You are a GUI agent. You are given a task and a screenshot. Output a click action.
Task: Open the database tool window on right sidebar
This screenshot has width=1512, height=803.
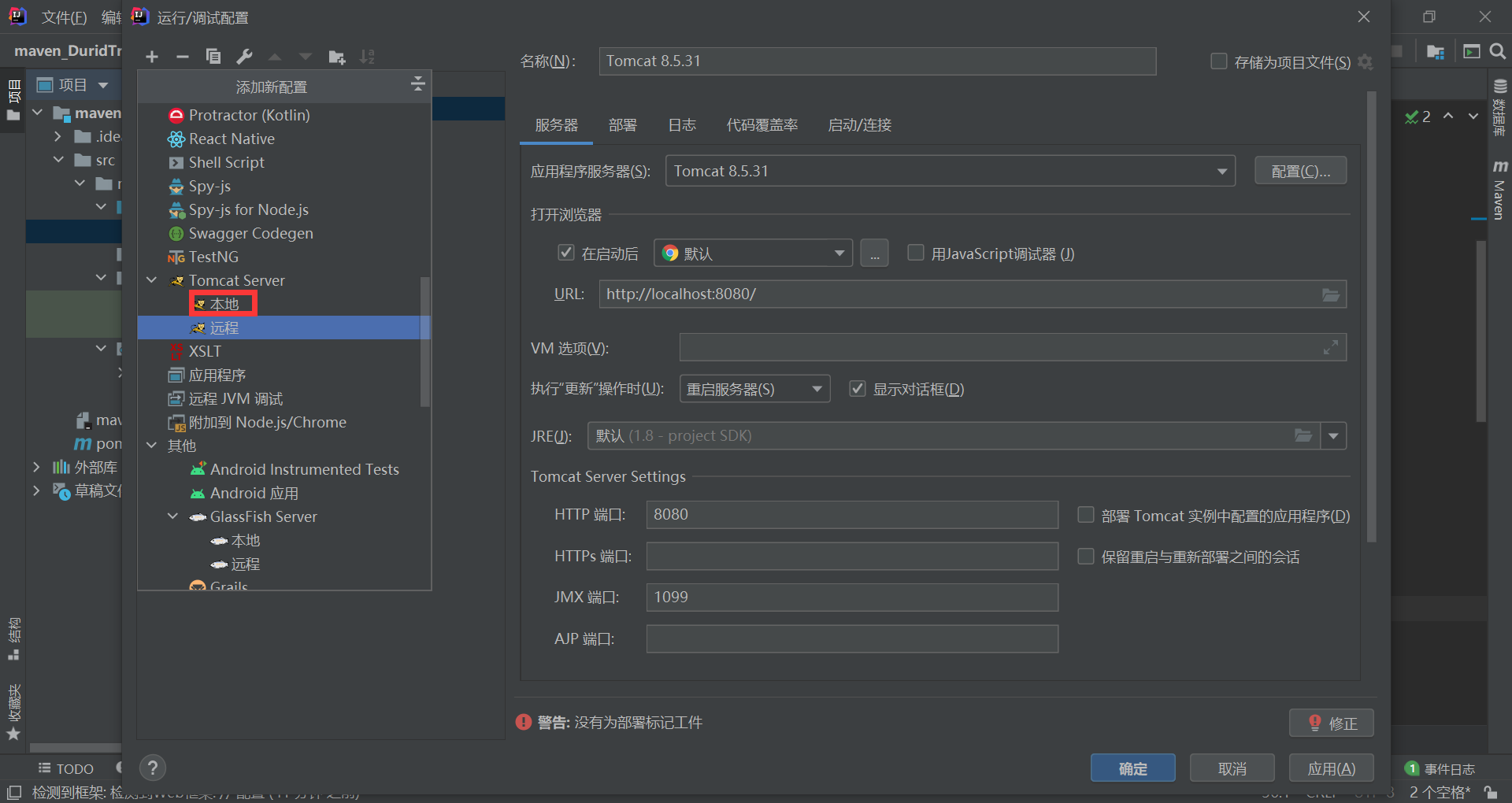tap(1499, 108)
